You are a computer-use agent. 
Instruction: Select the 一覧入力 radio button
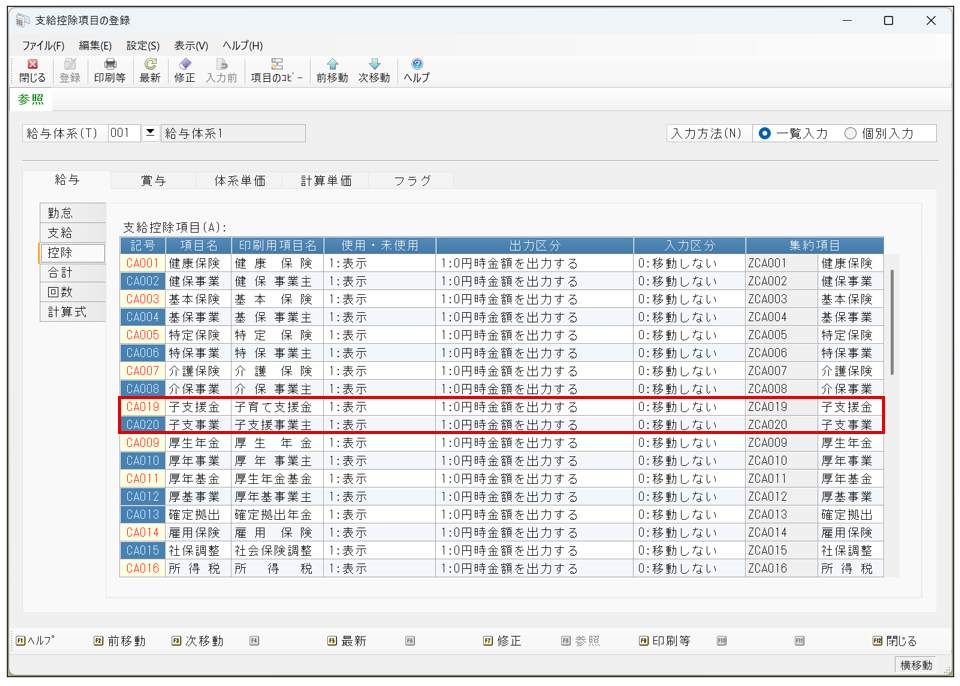pos(765,134)
